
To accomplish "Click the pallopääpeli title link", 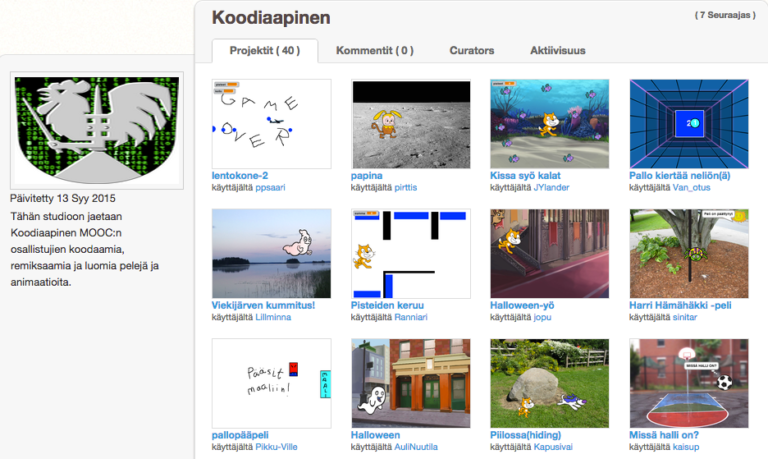I will point(240,435).
